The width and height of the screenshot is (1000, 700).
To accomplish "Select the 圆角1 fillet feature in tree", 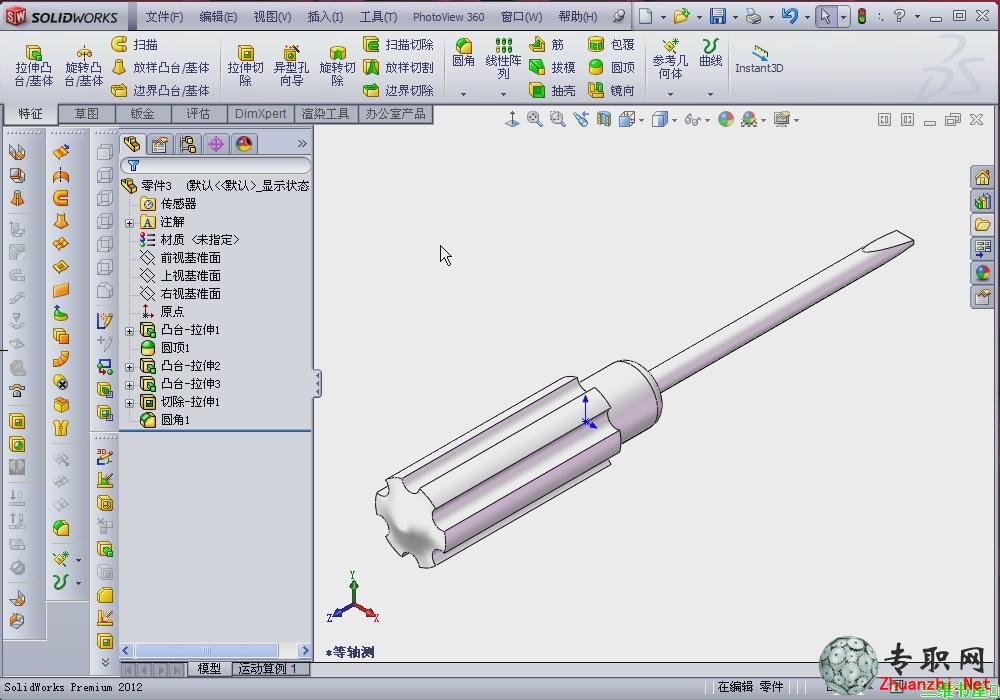I will pos(165,419).
